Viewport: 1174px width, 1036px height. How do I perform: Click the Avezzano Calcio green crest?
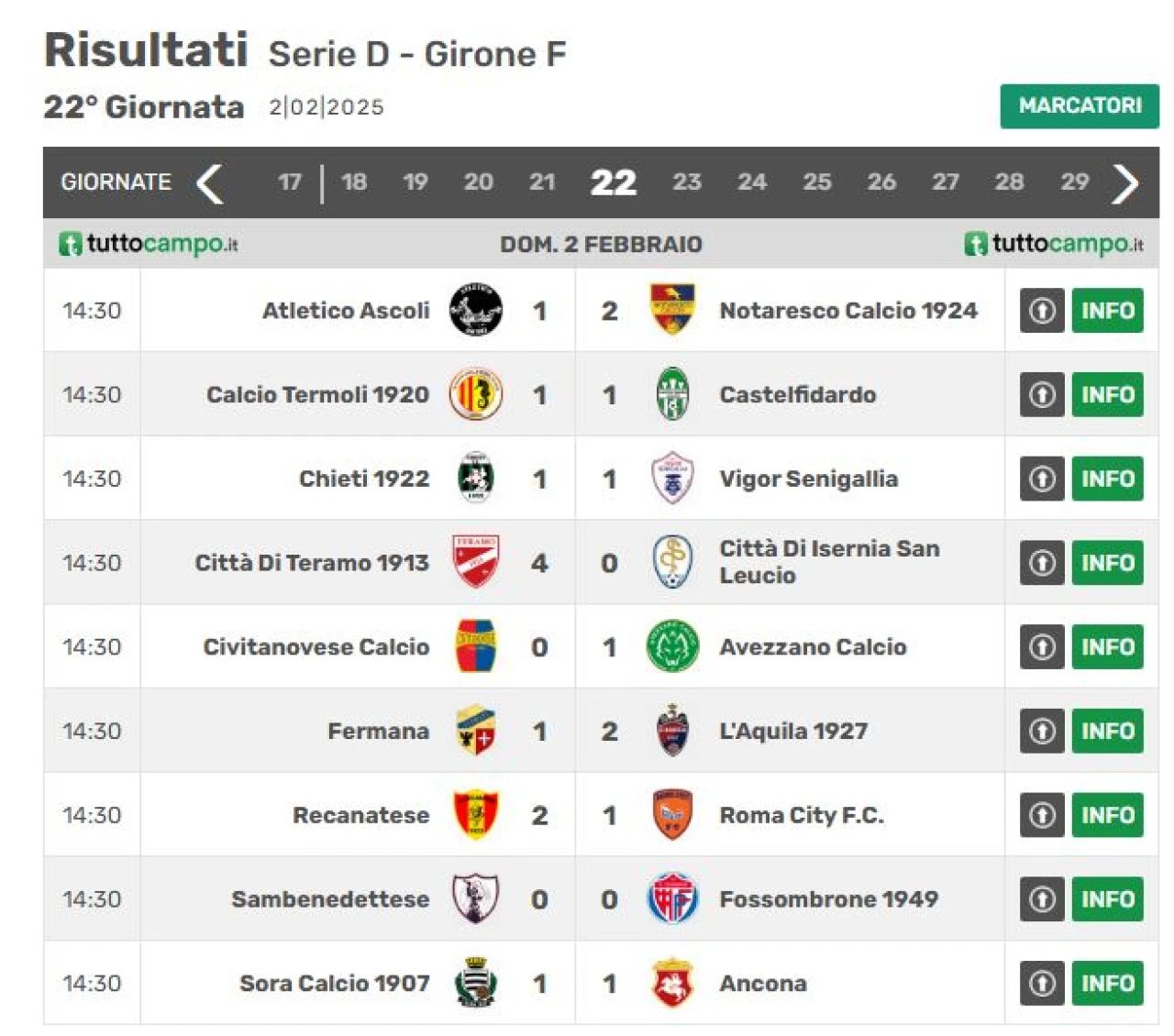[x=672, y=646]
